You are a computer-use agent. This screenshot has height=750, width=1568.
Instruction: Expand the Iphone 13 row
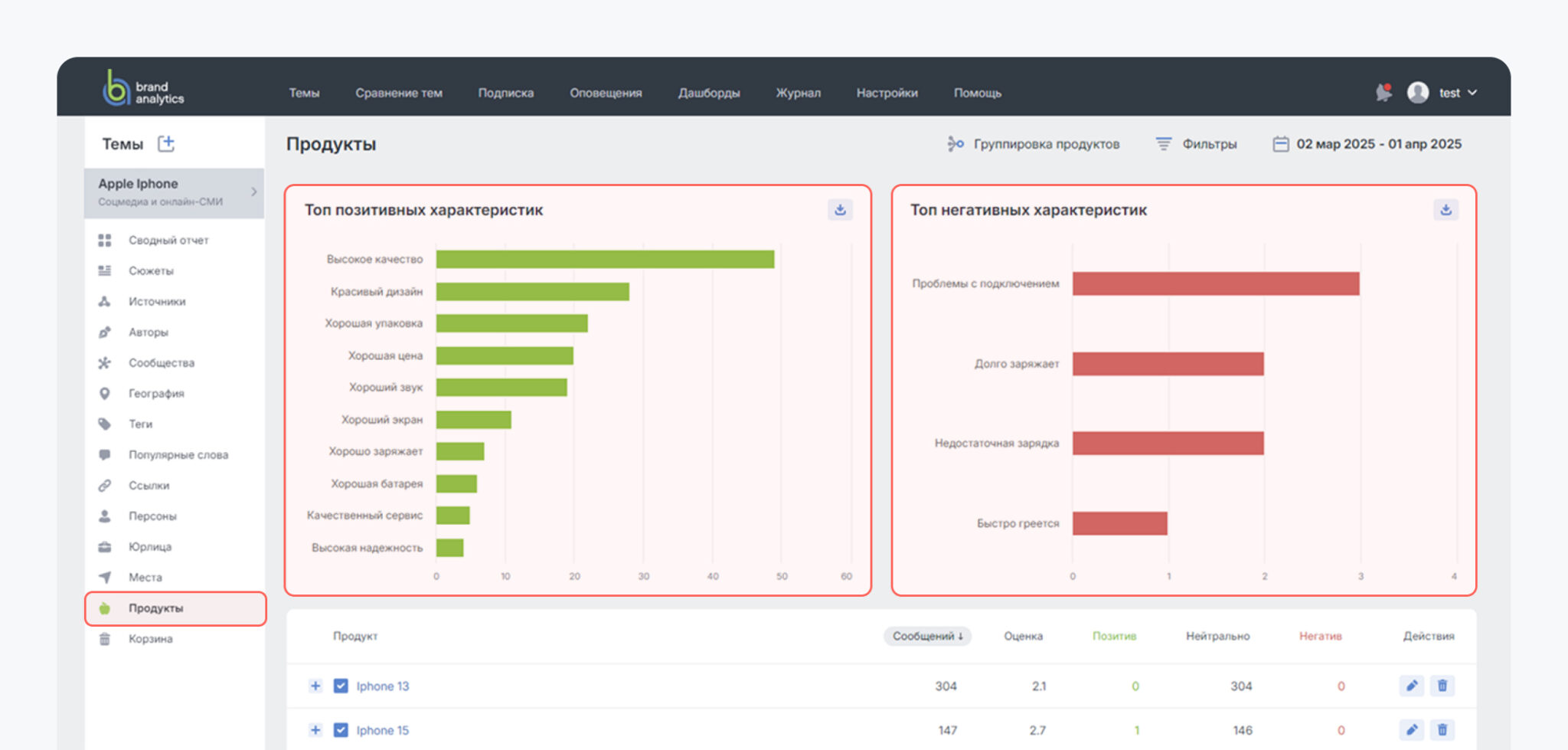click(315, 686)
